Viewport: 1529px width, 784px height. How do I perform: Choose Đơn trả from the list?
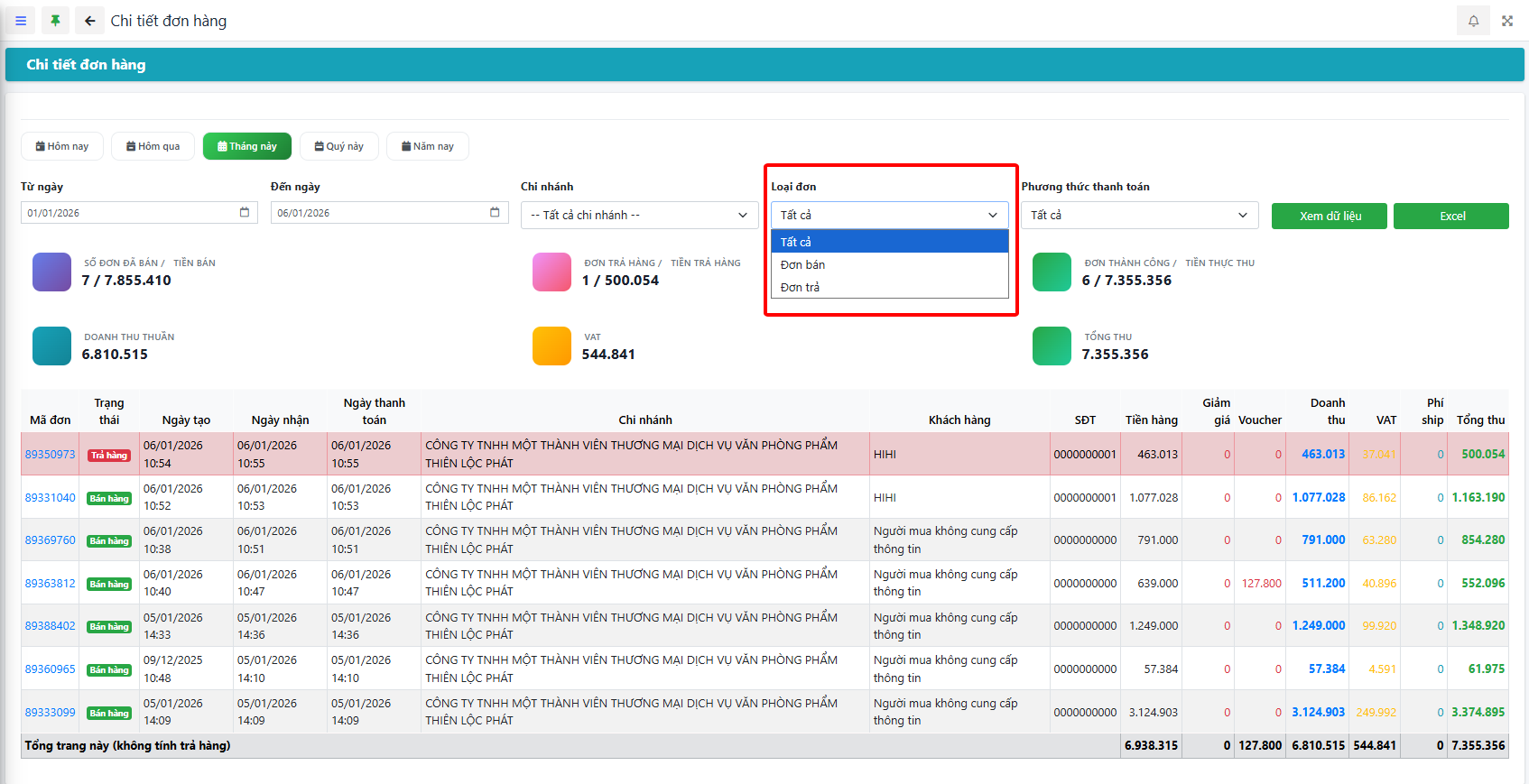801,288
